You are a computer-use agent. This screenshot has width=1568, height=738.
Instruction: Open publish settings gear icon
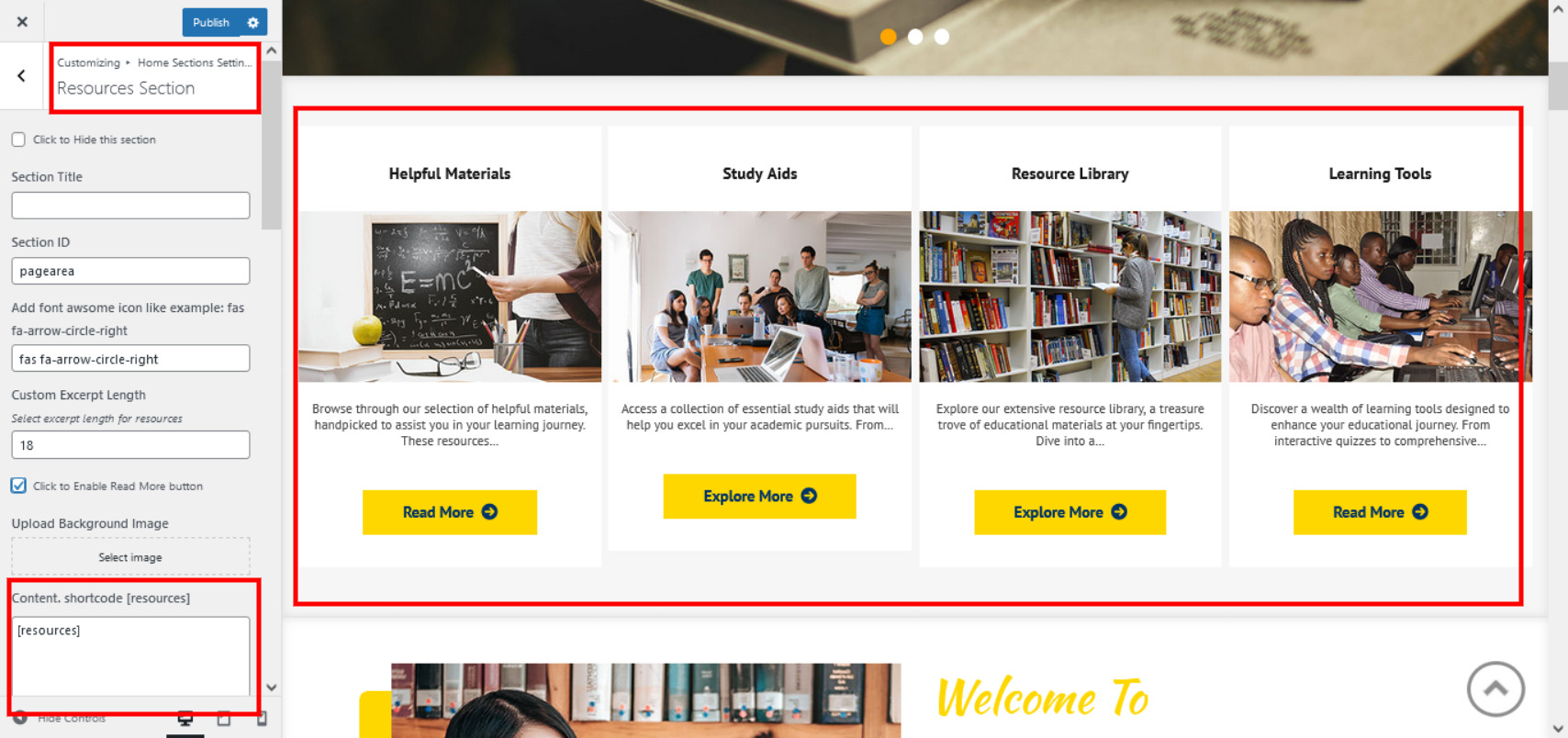pos(253,22)
